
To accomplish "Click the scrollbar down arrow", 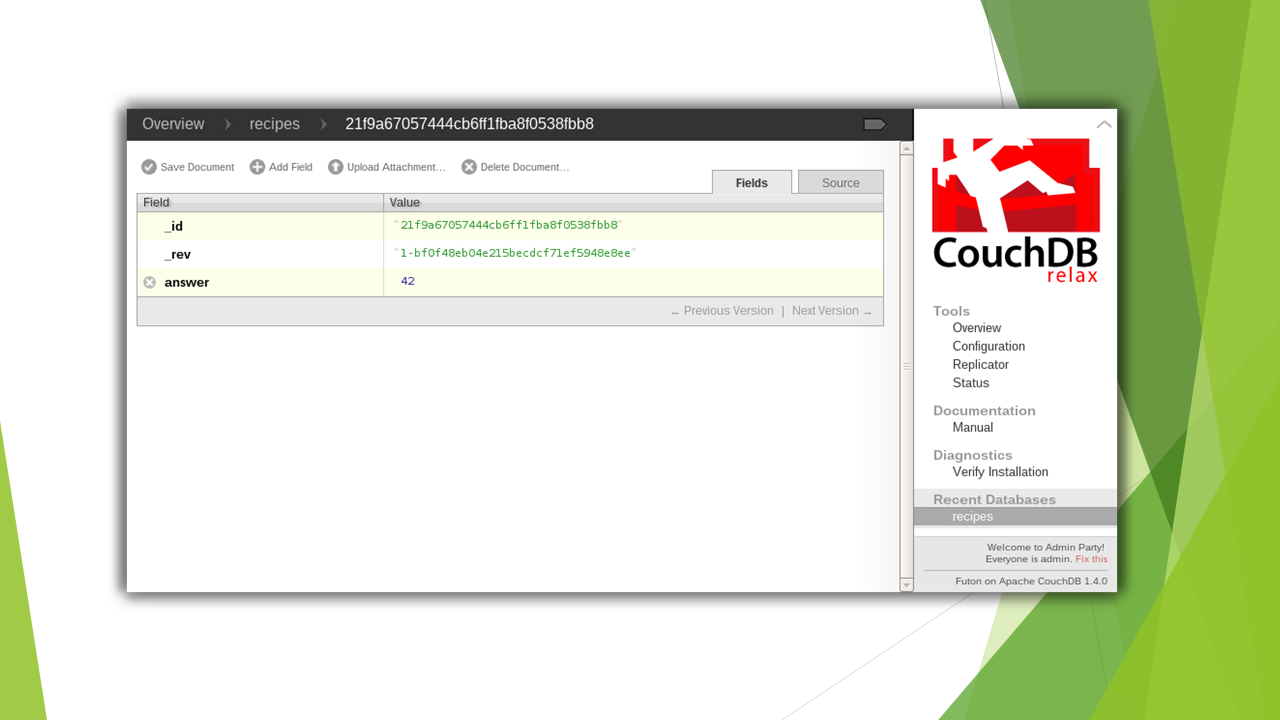I will click(x=907, y=585).
